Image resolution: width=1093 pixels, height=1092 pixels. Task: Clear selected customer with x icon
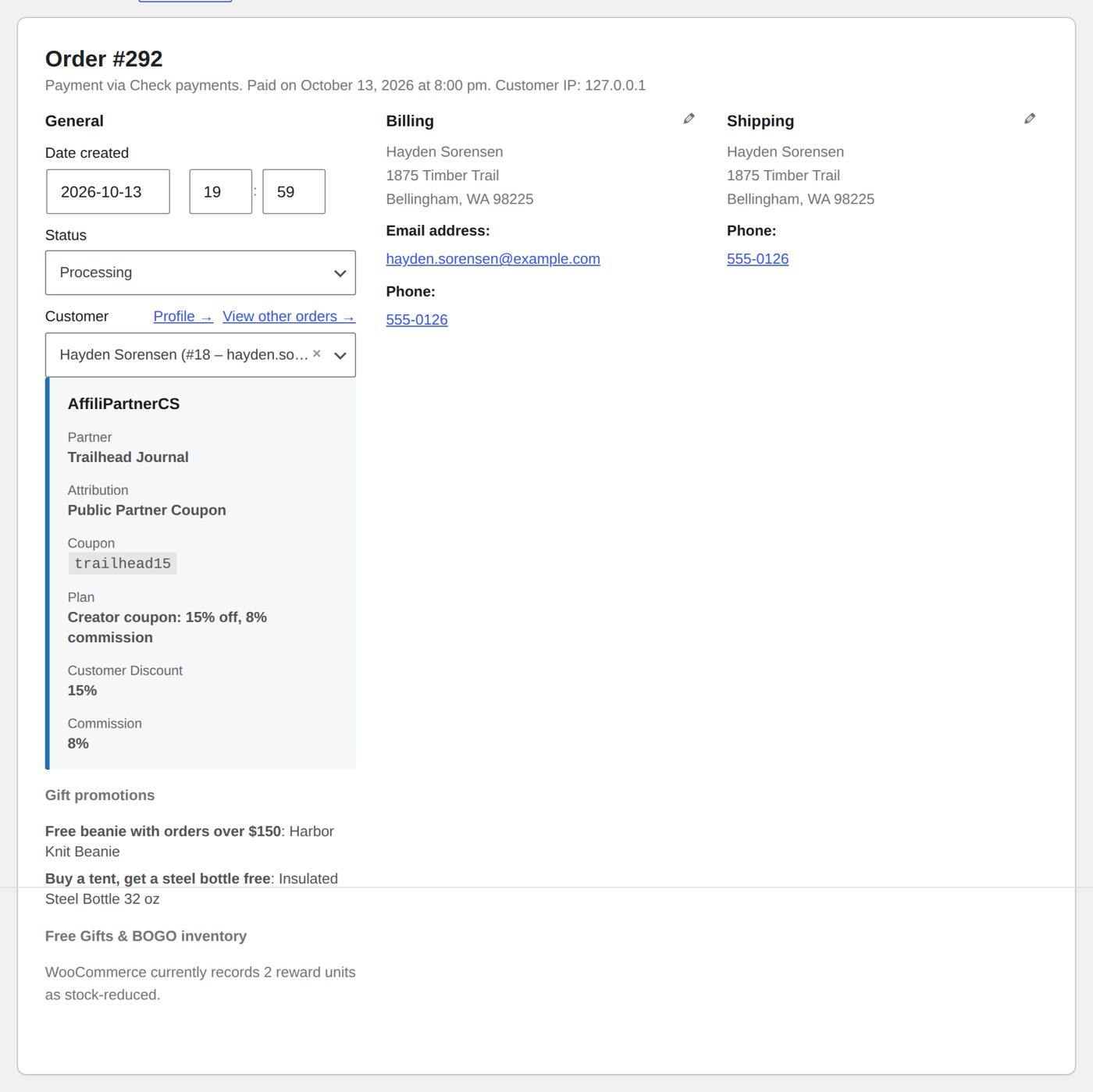317,354
